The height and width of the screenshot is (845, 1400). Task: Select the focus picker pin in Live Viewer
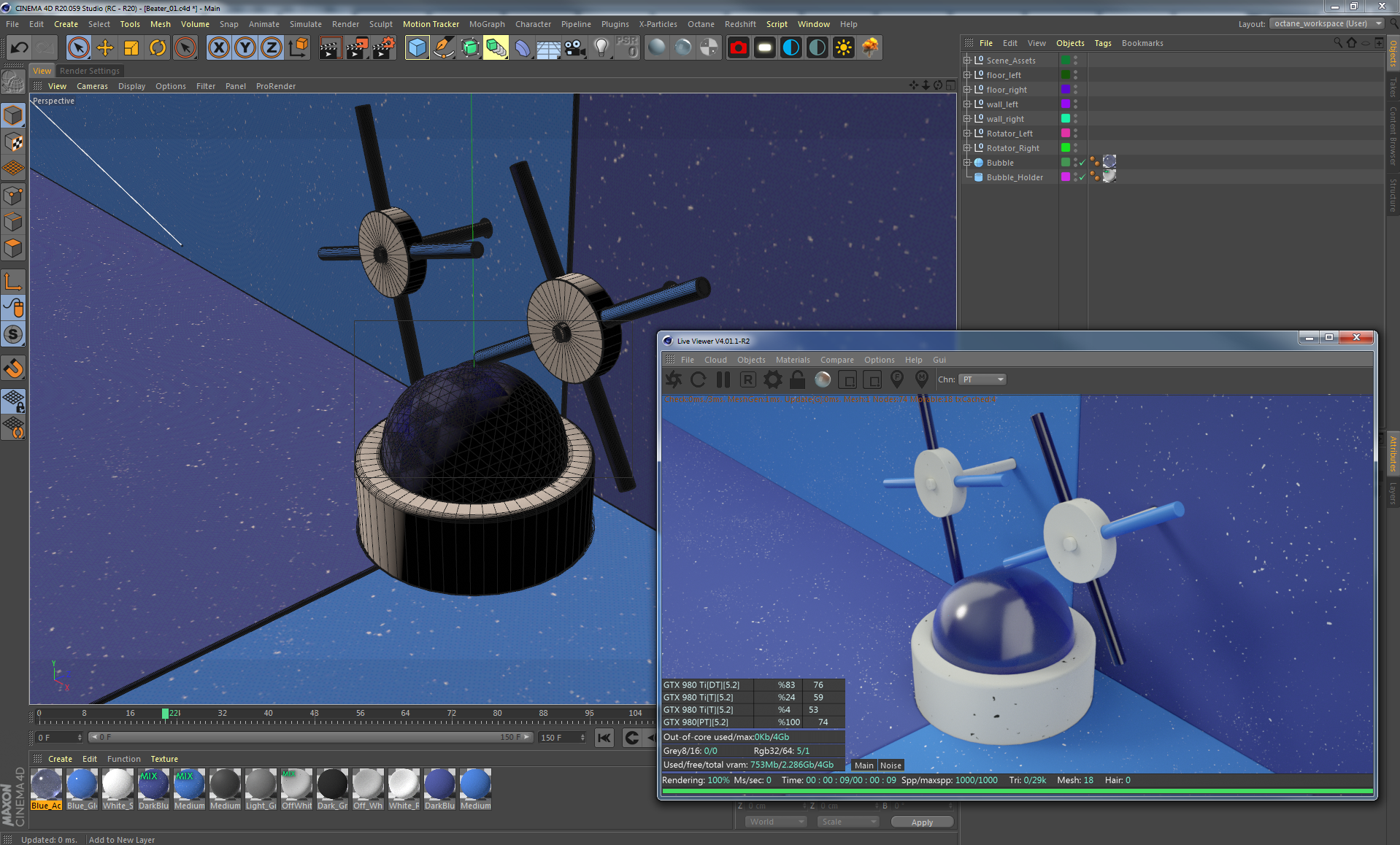pyautogui.click(x=897, y=379)
